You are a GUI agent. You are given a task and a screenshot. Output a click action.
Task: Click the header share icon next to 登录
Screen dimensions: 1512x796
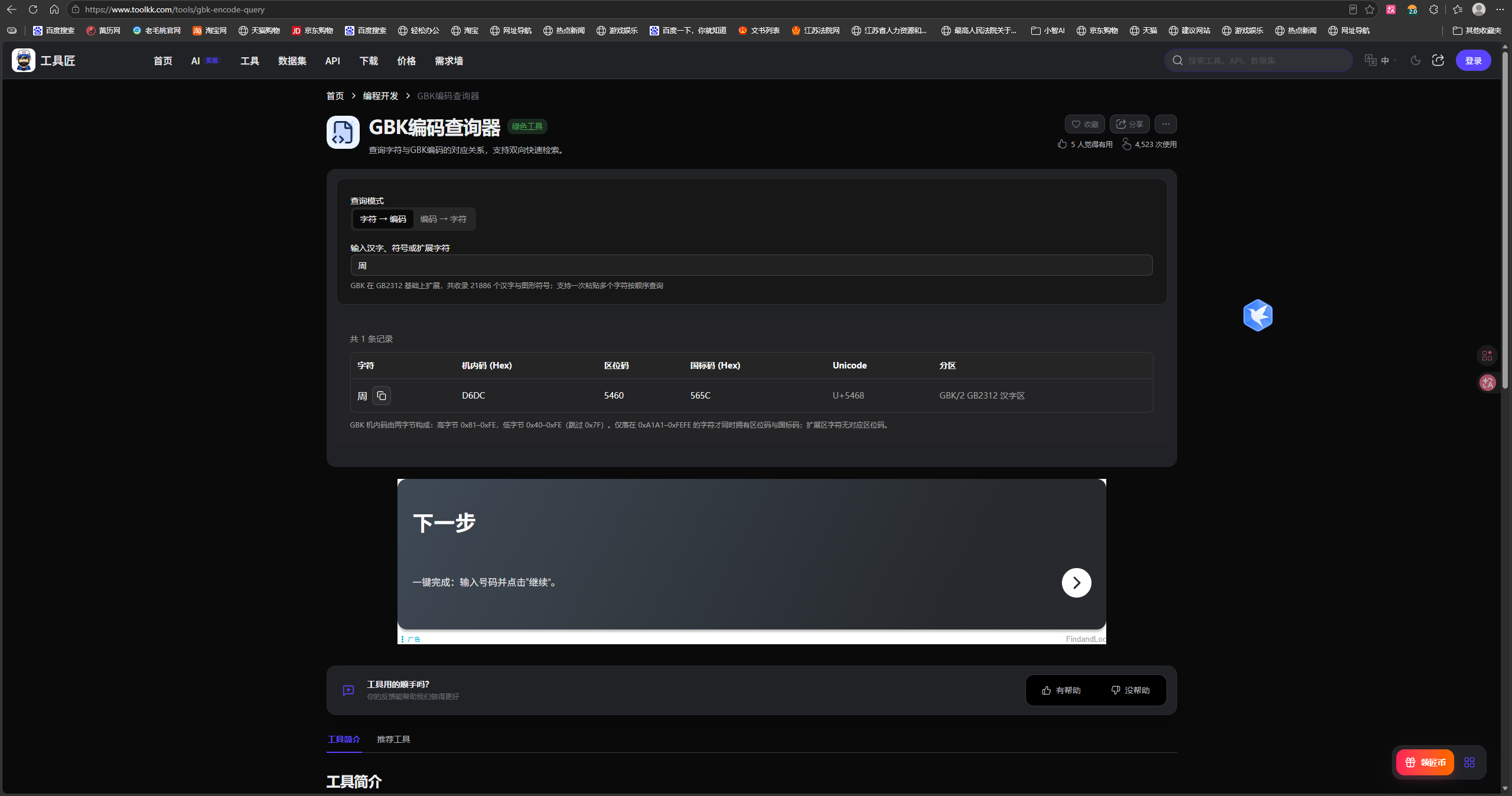[x=1438, y=60]
